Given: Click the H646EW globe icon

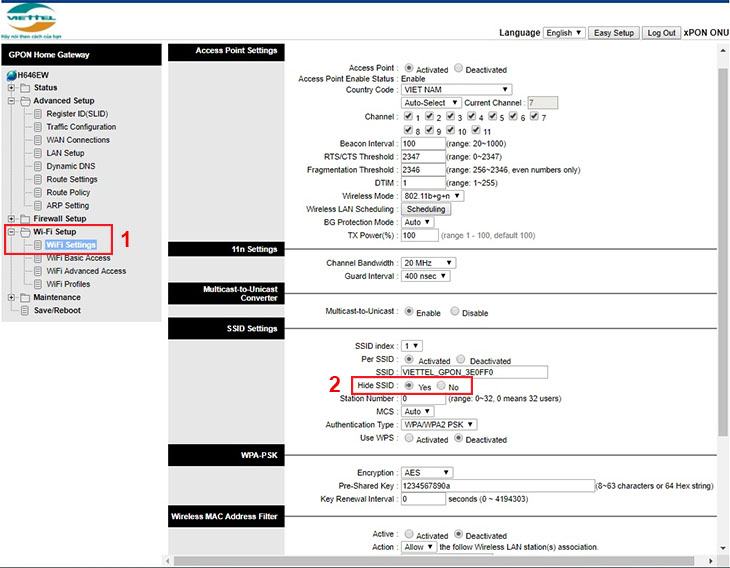Looking at the screenshot, I should click(x=12, y=75).
